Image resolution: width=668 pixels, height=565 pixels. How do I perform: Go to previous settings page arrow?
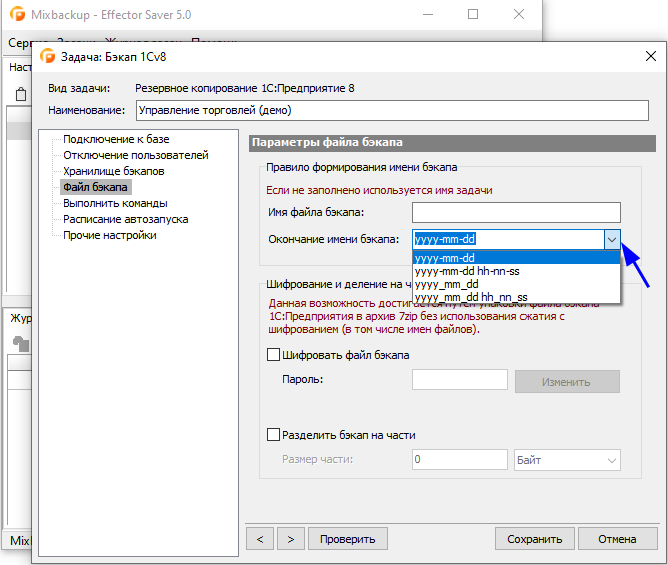pyautogui.click(x=260, y=539)
